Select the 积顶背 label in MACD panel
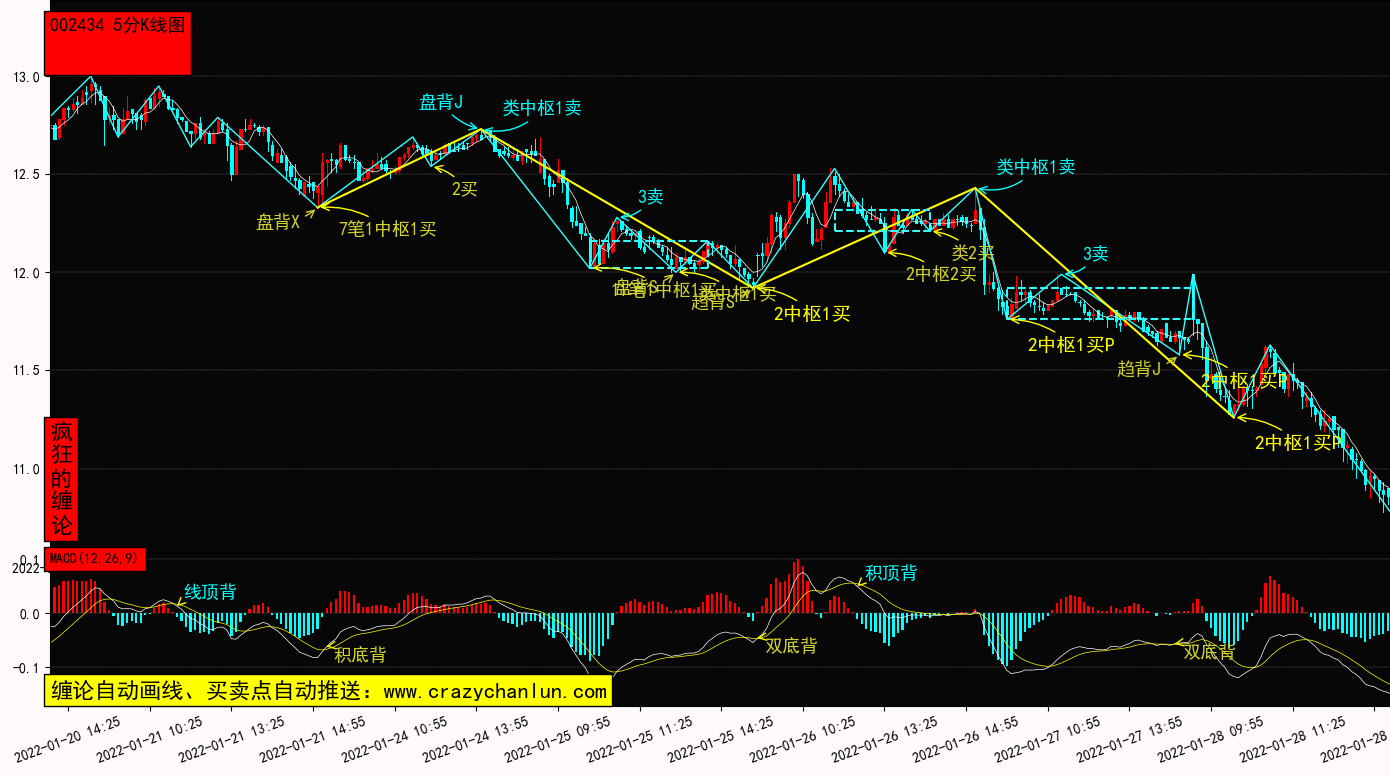 [x=891, y=573]
